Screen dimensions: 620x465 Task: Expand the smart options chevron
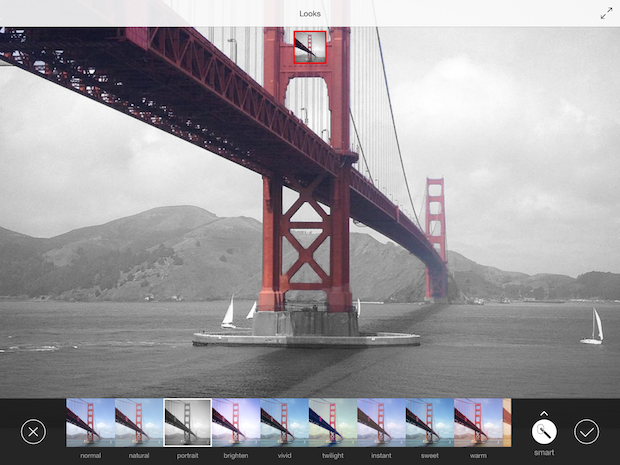pyautogui.click(x=544, y=413)
